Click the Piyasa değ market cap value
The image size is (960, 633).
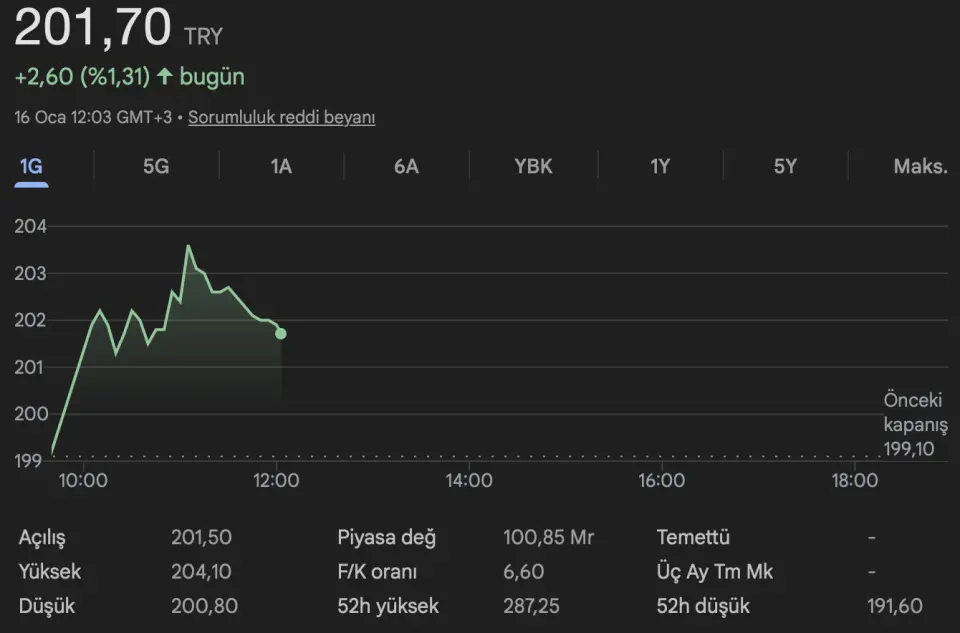pyautogui.click(x=548, y=538)
